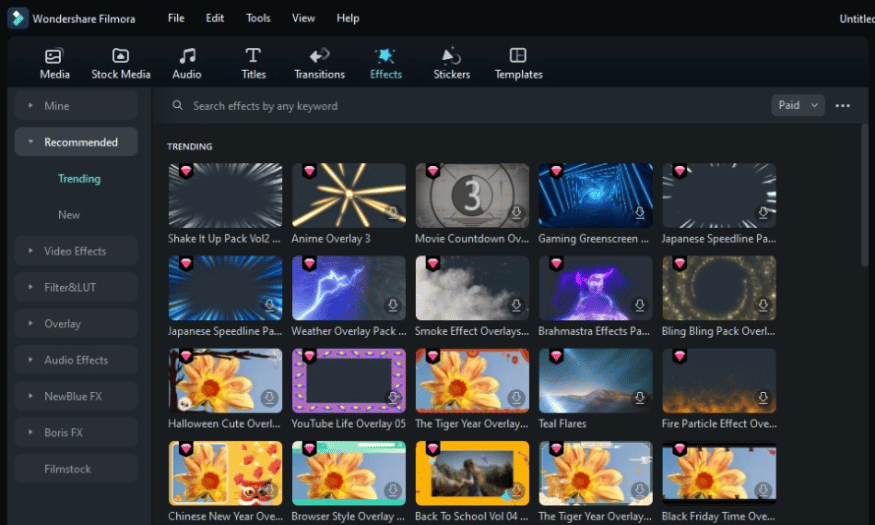Open the File menu
This screenshot has height=525, width=875.
[176, 18]
